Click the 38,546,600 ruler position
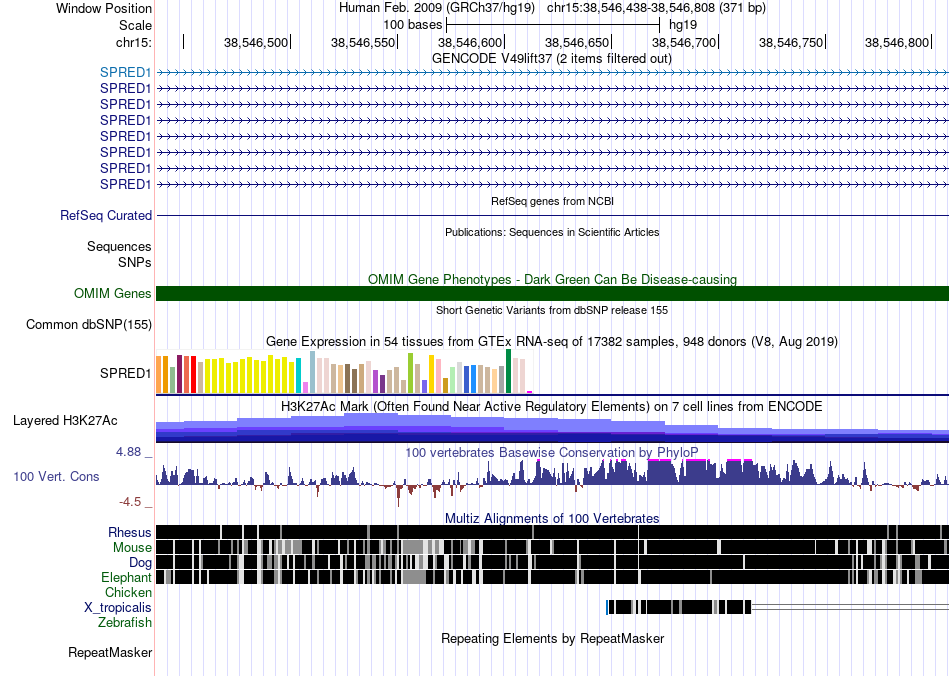Viewport: 950px width, 676px height. 470,42
